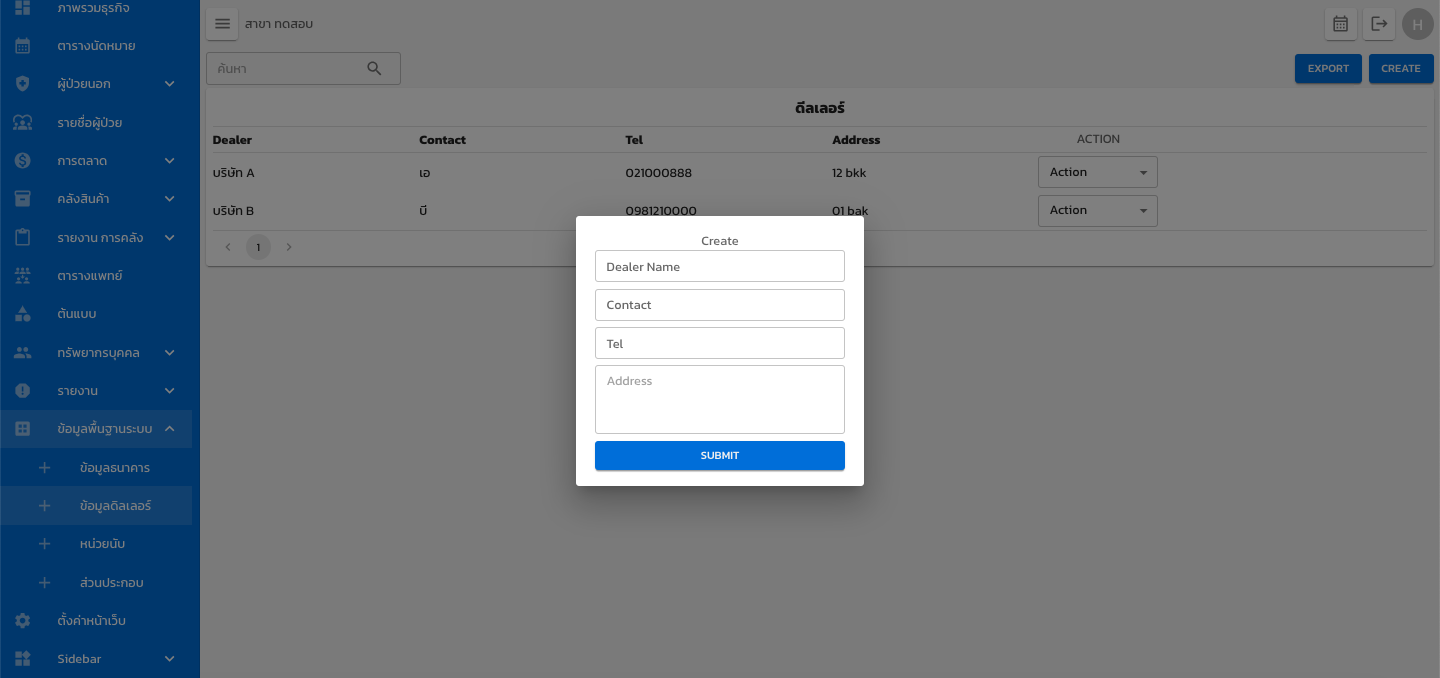This screenshot has height=678, width=1440.
Task: Click plus icon beside ข้อมูลดีลเลอร์
Action: 44,506
